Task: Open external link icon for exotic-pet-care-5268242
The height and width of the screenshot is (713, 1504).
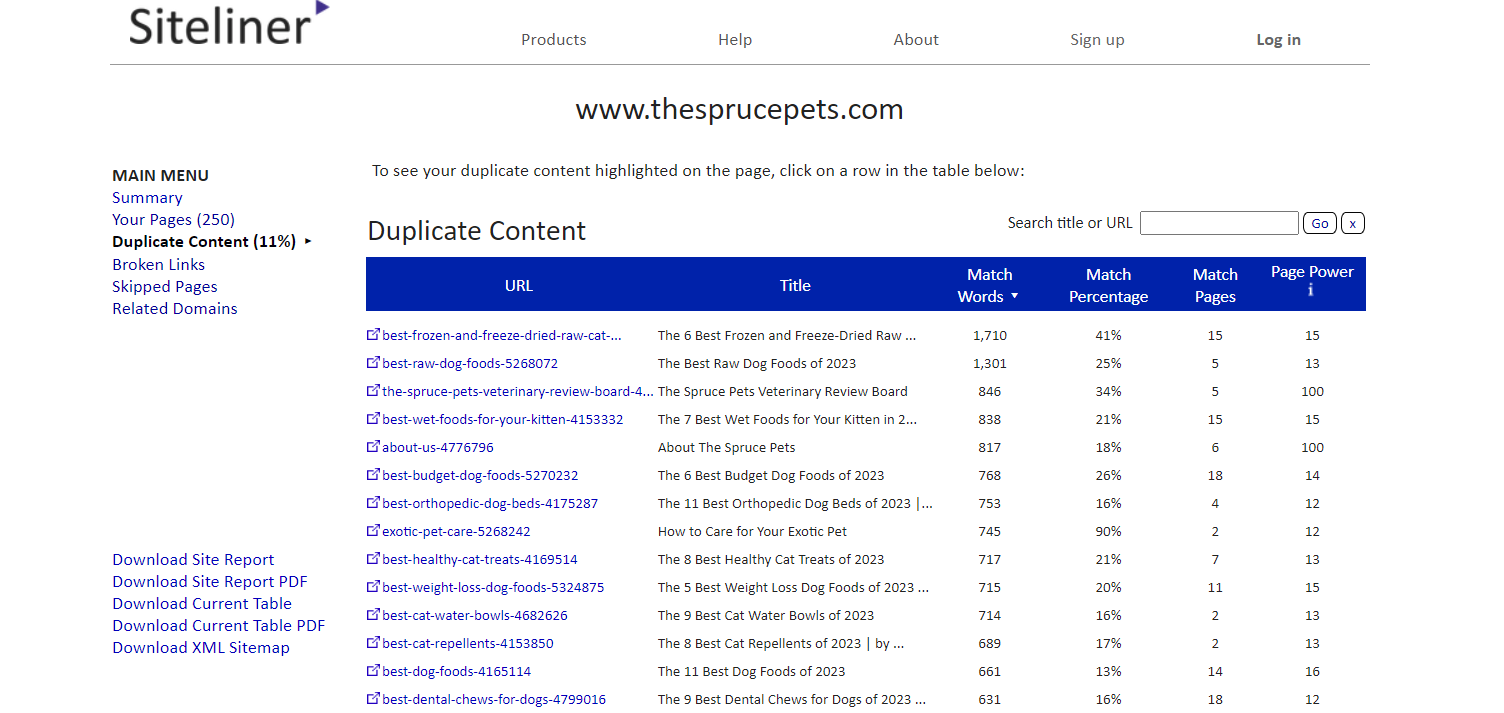Action: (x=374, y=531)
